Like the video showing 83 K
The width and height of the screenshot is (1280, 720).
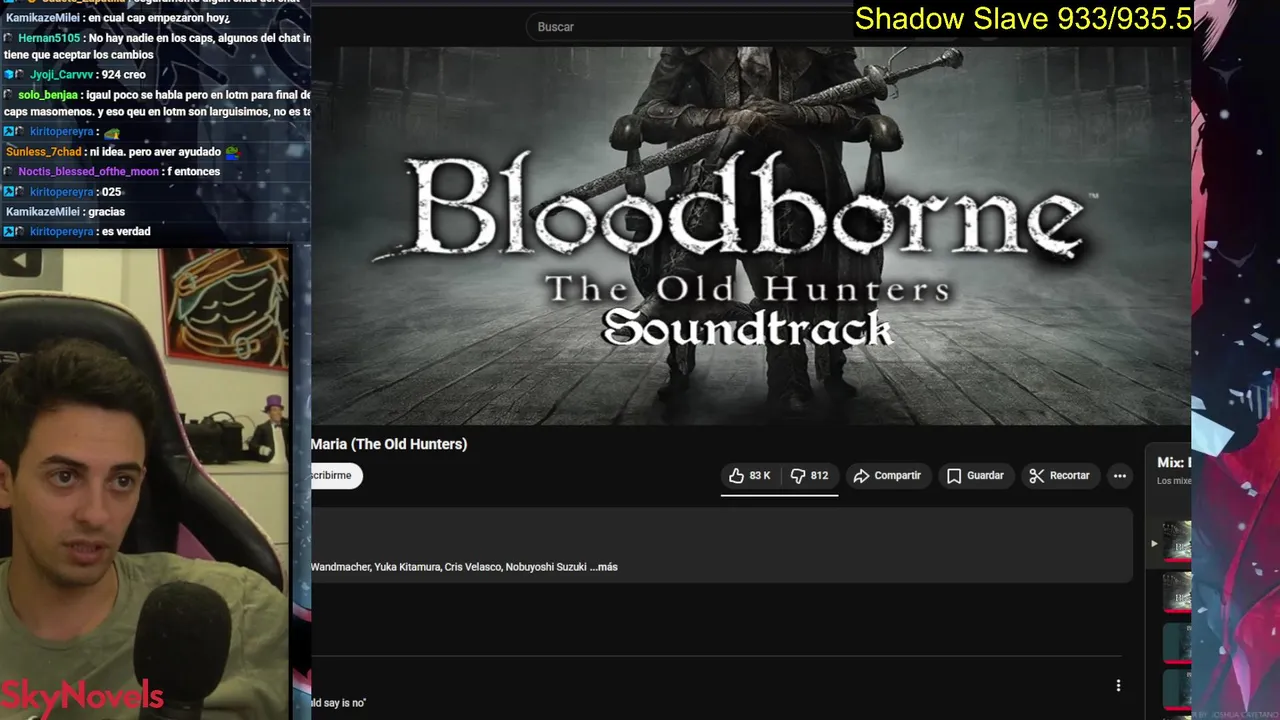[750, 476]
